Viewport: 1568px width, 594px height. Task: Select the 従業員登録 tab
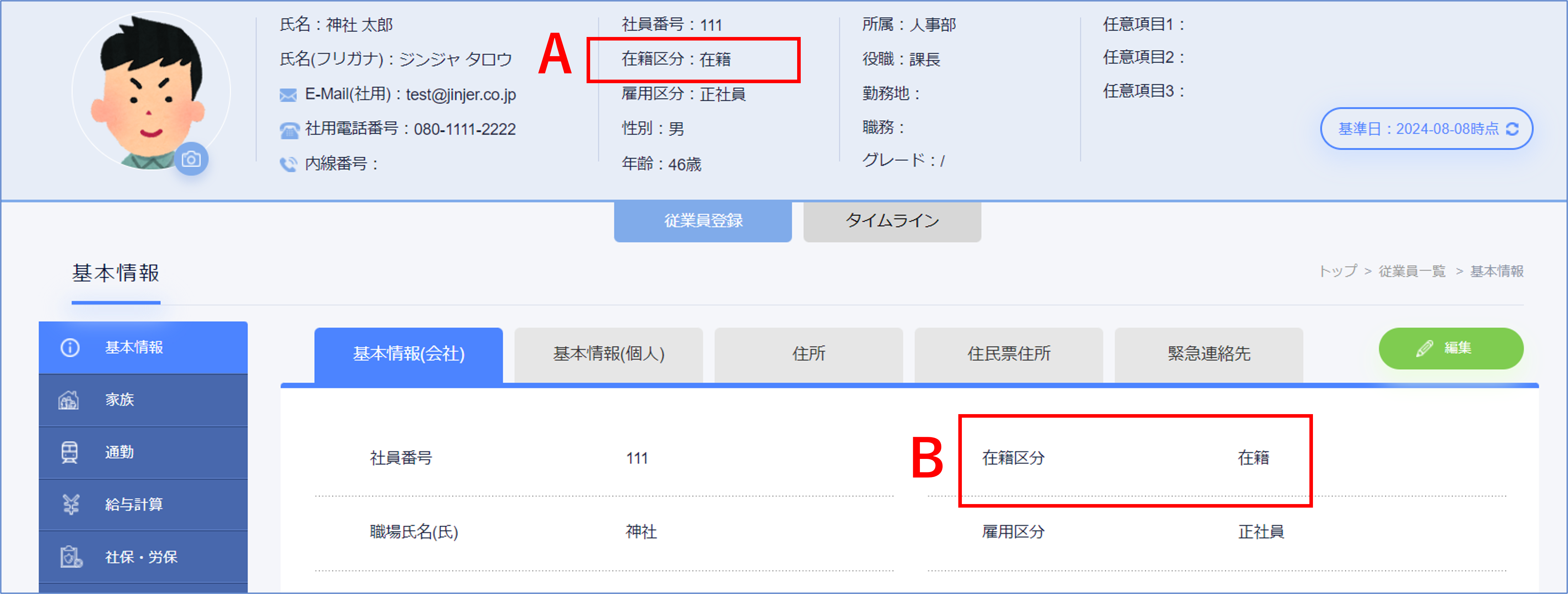coord(703,221)
